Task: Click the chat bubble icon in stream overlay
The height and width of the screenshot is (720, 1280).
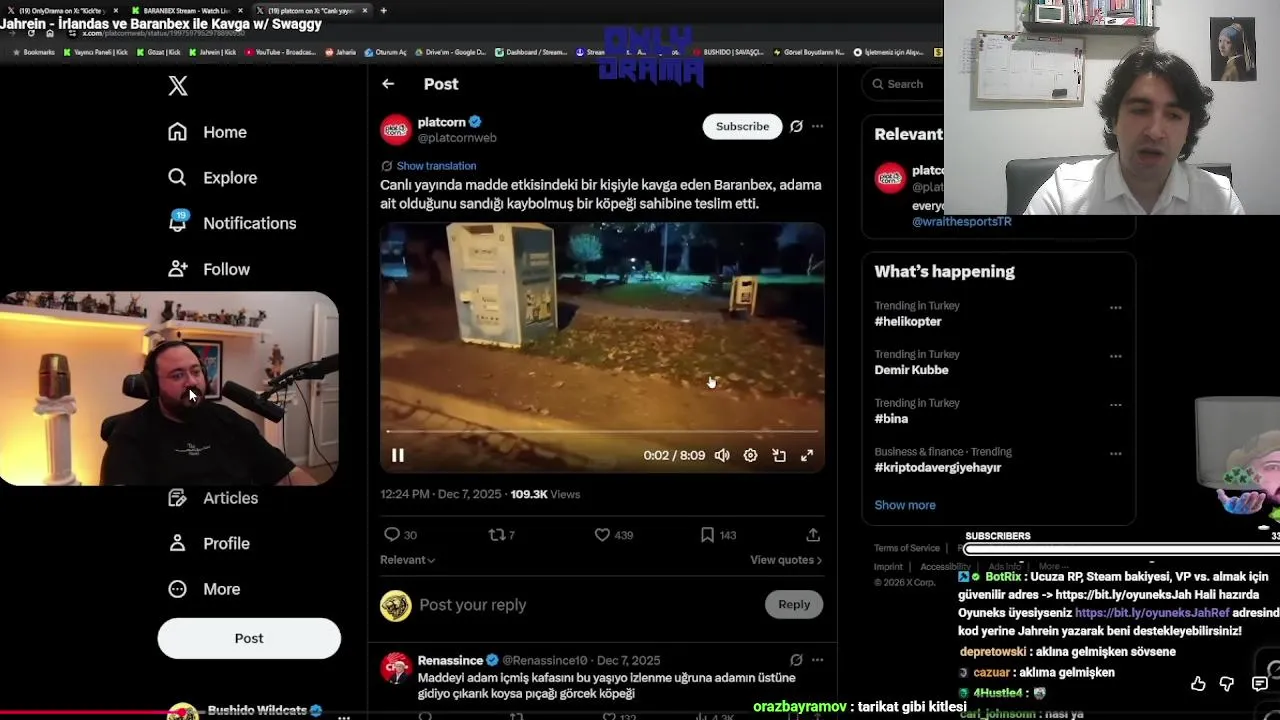Action: [x=1260, y=684]
